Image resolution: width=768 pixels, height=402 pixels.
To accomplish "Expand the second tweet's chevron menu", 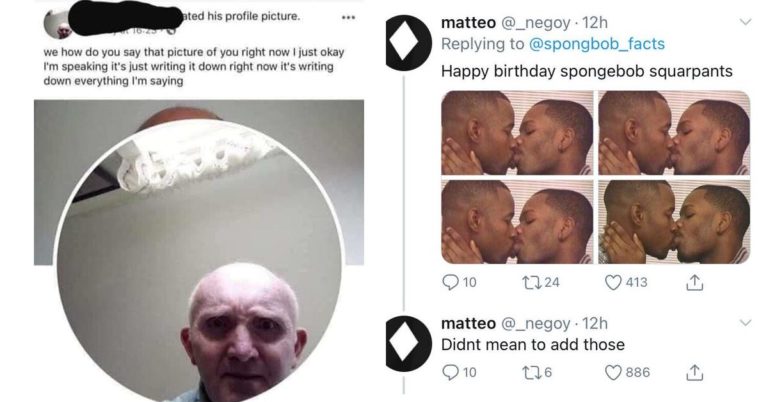I will point(745,323).
